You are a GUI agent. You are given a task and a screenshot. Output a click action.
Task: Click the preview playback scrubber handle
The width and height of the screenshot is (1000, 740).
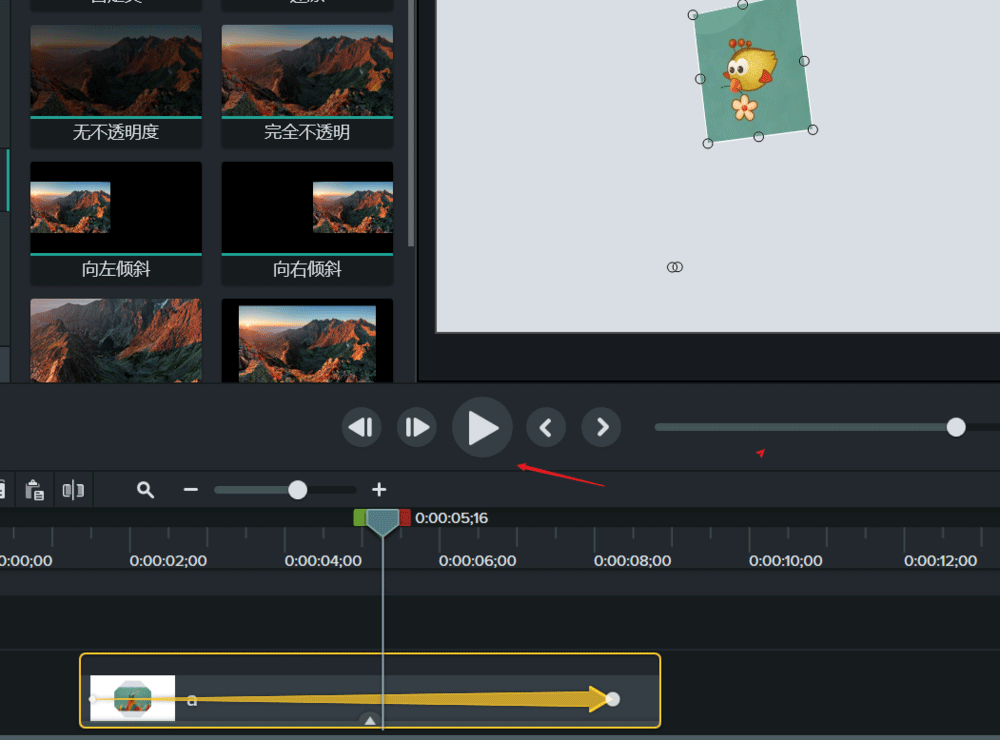pyautogui.click(x=956, y=427)
